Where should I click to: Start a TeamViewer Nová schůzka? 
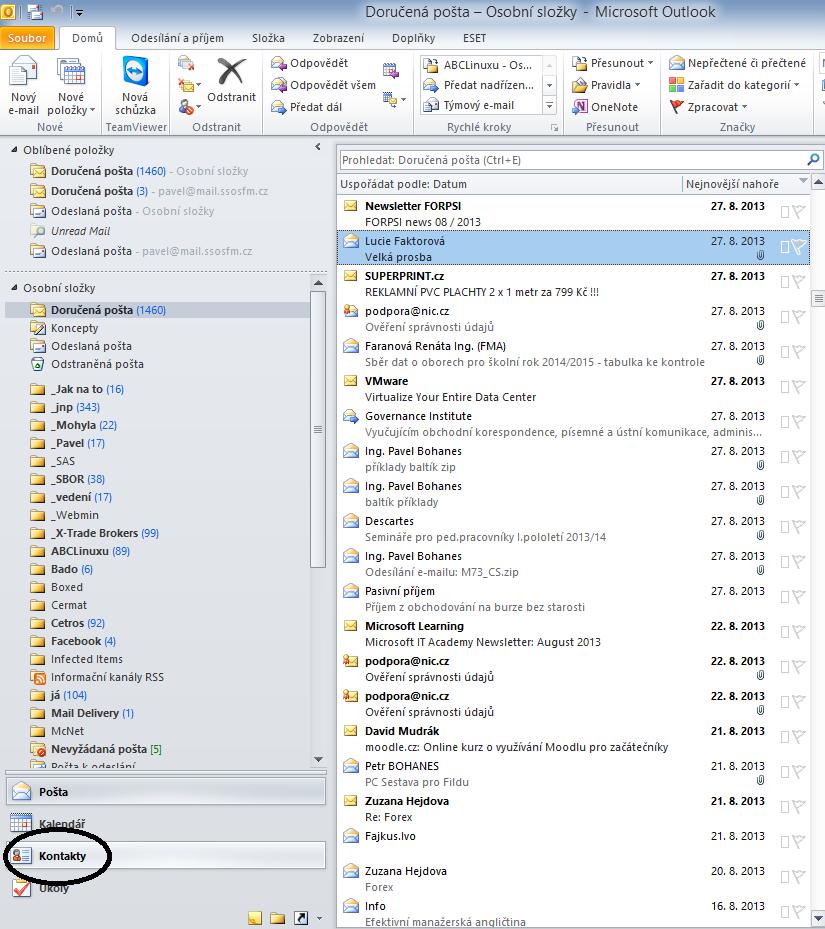pyautogui.click(x=135, y=85)
